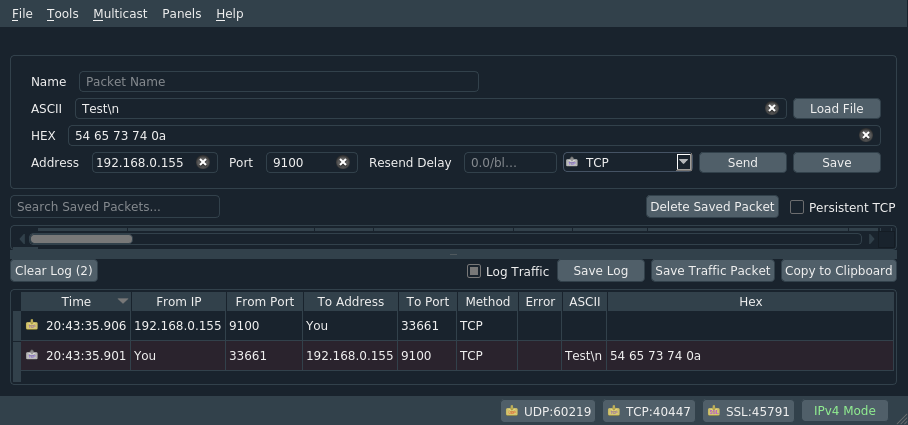Click the ASCII column header in the log table
Viewport: 908px width, 425px height.
pyautogui.click(x=584, y=302)
